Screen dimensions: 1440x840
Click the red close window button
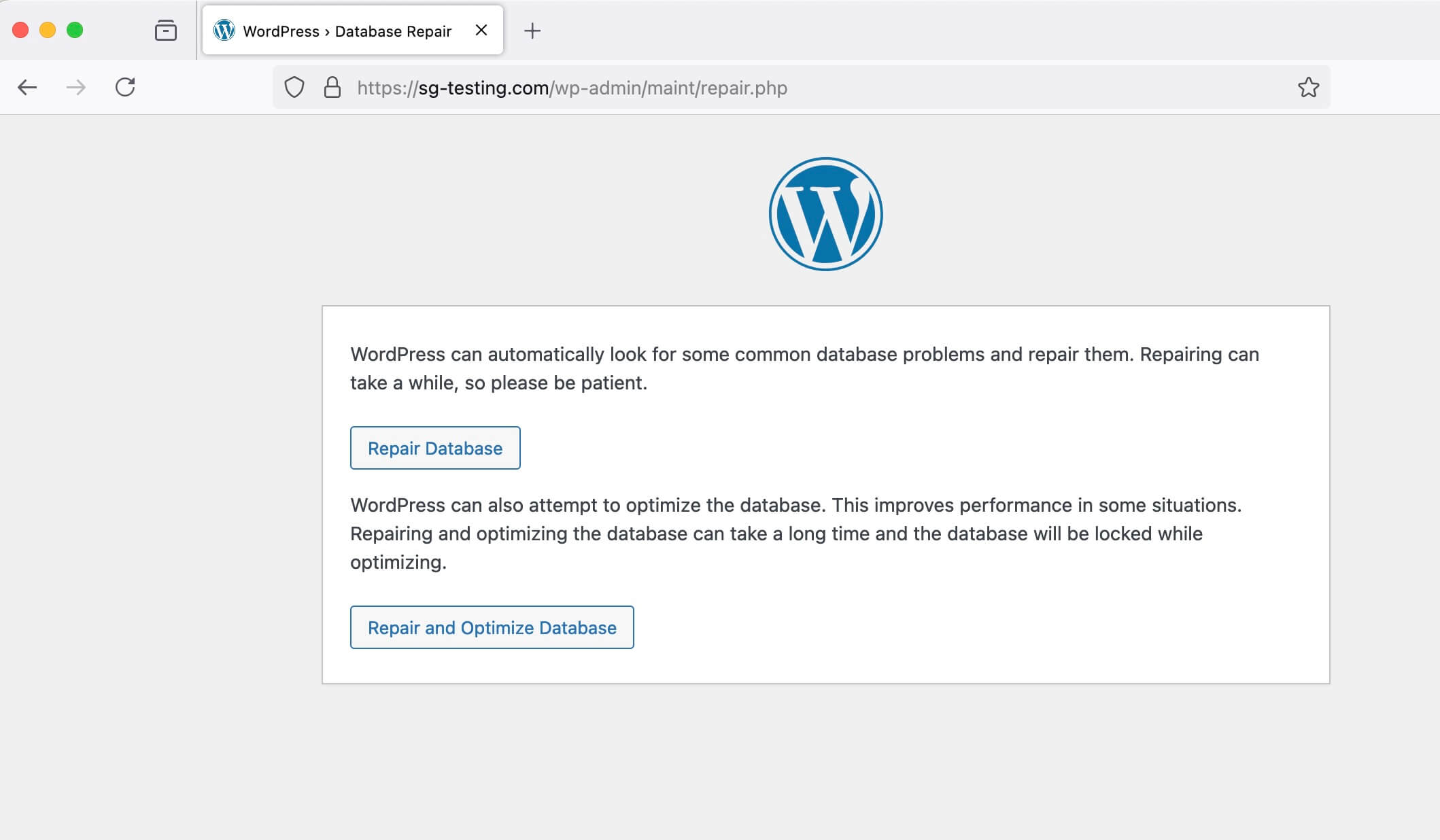coord(20,30)
